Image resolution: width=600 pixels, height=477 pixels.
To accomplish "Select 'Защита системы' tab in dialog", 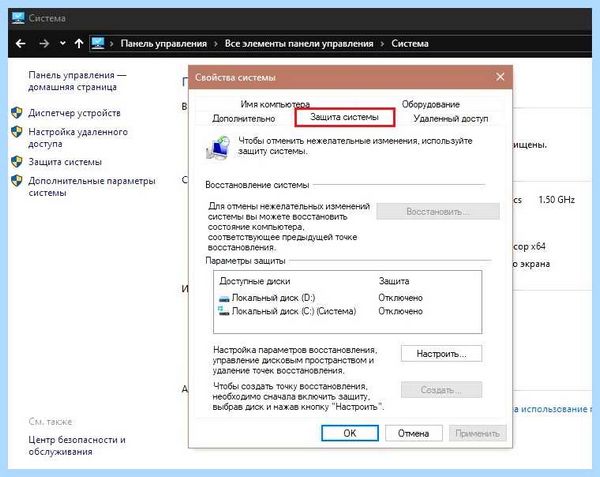I will [344, 117].
